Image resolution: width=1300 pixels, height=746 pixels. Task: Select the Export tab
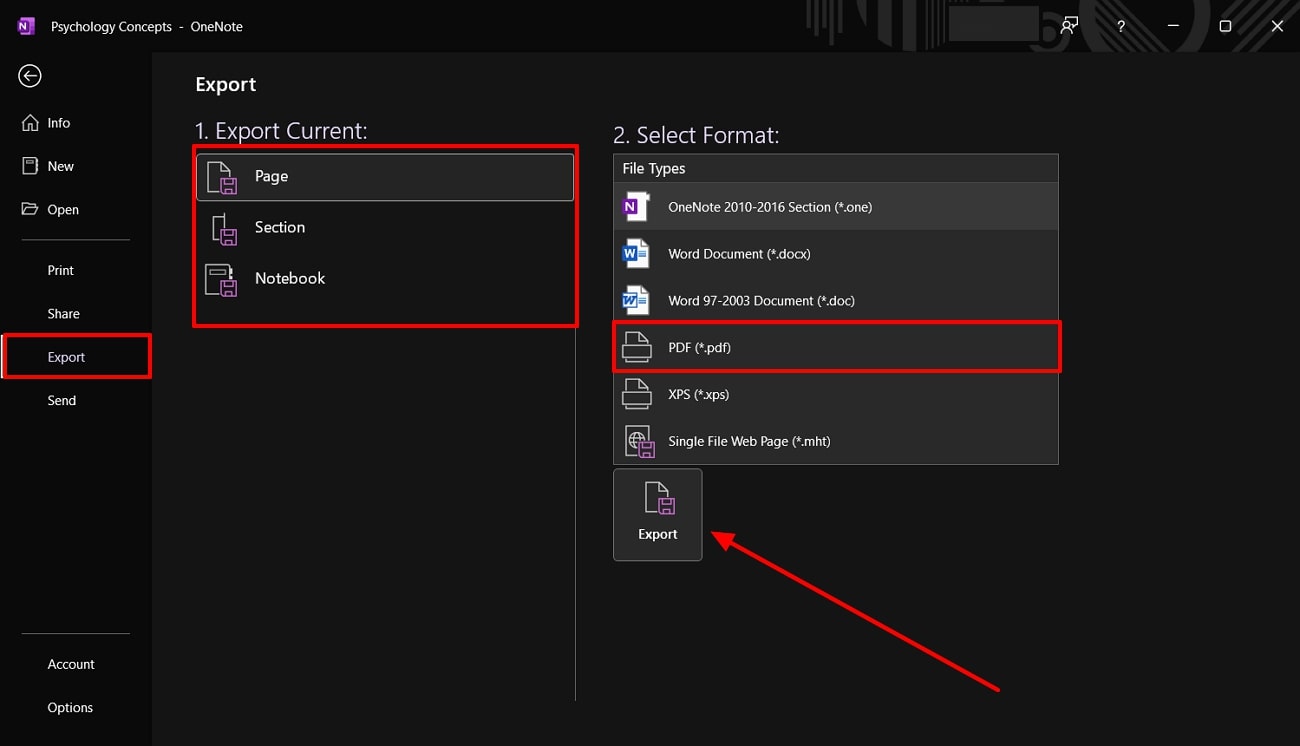point(76,357)
